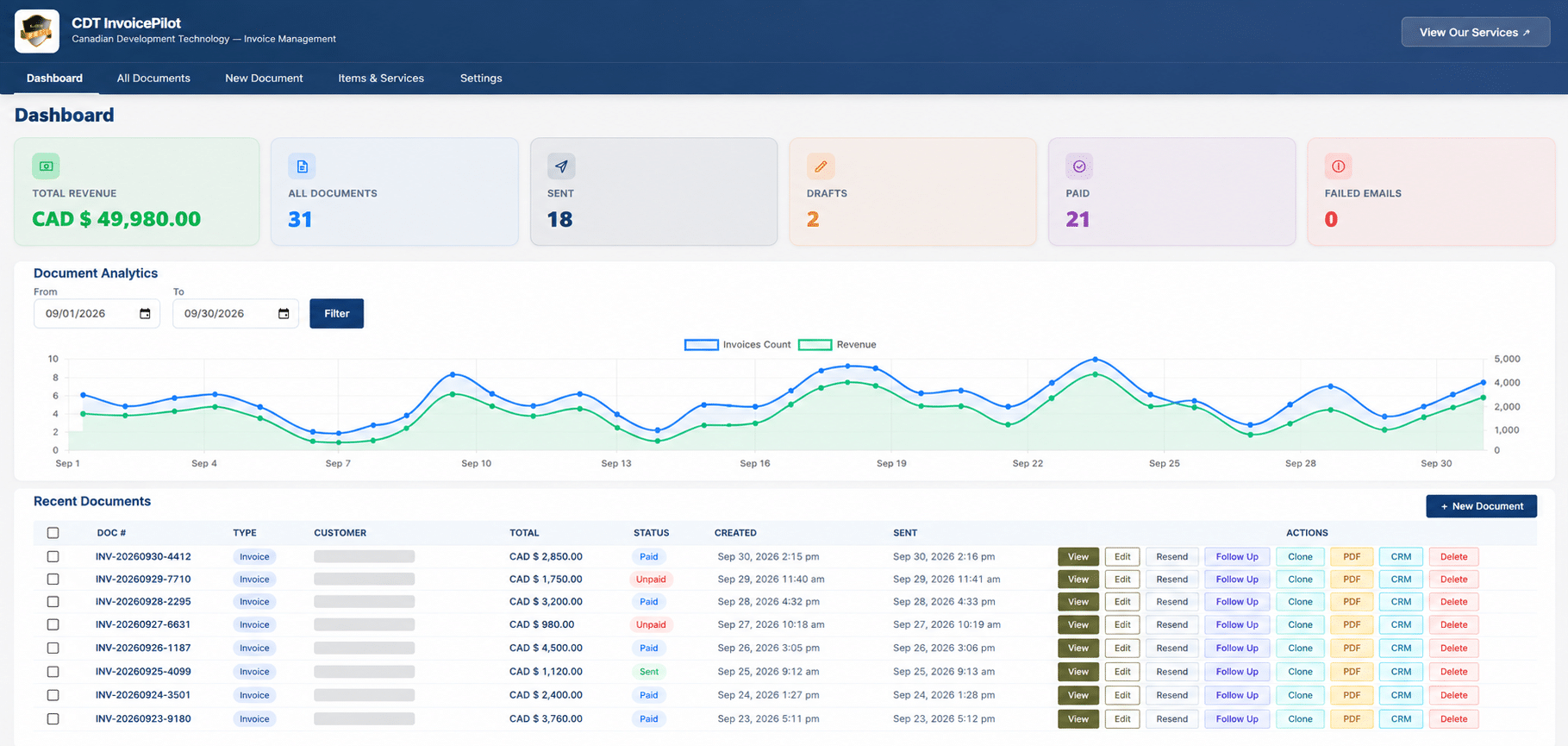Open CRM for invoice INV-20260924-3501

pyautogui.click(x=1401, y=695)
